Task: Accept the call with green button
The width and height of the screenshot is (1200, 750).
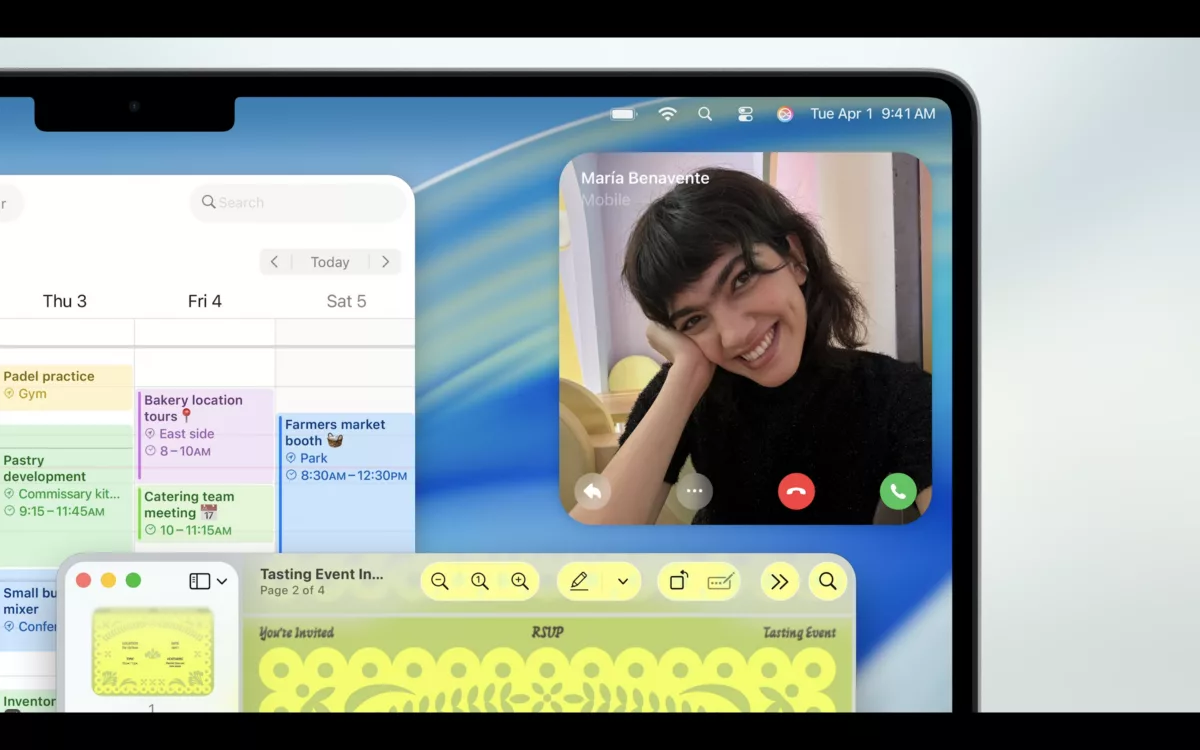Action: point(898,491)
